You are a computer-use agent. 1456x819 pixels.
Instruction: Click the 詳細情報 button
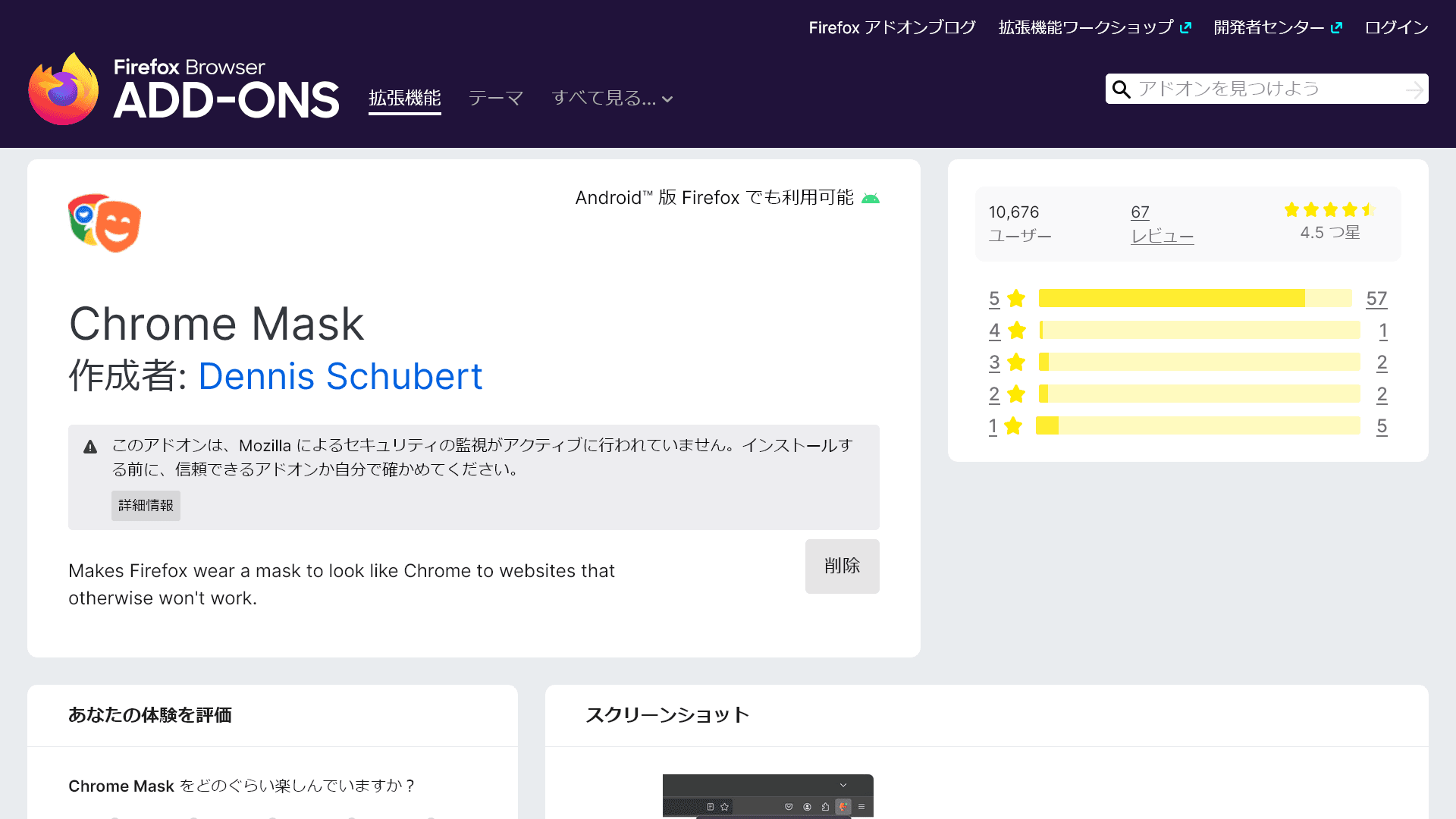click(x=146, y=506)
